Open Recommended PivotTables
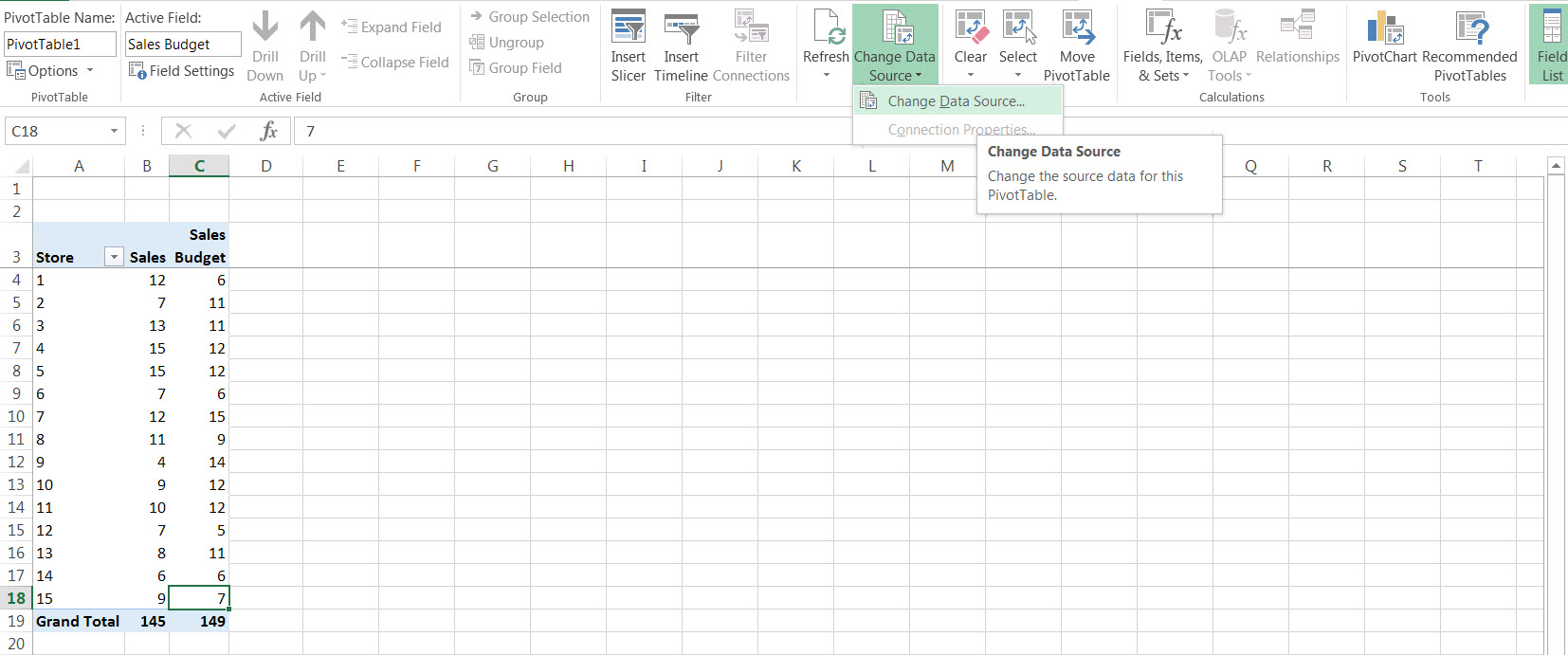Screen dimensions: 1568x655 (x=1469, y=28)
